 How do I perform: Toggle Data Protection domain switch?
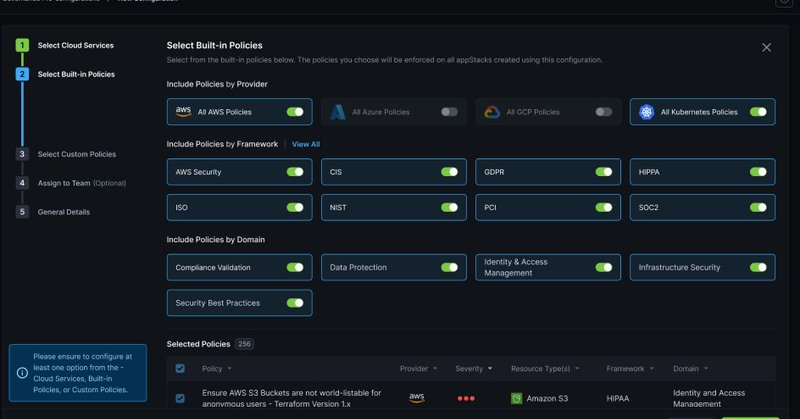pos(449,267)
